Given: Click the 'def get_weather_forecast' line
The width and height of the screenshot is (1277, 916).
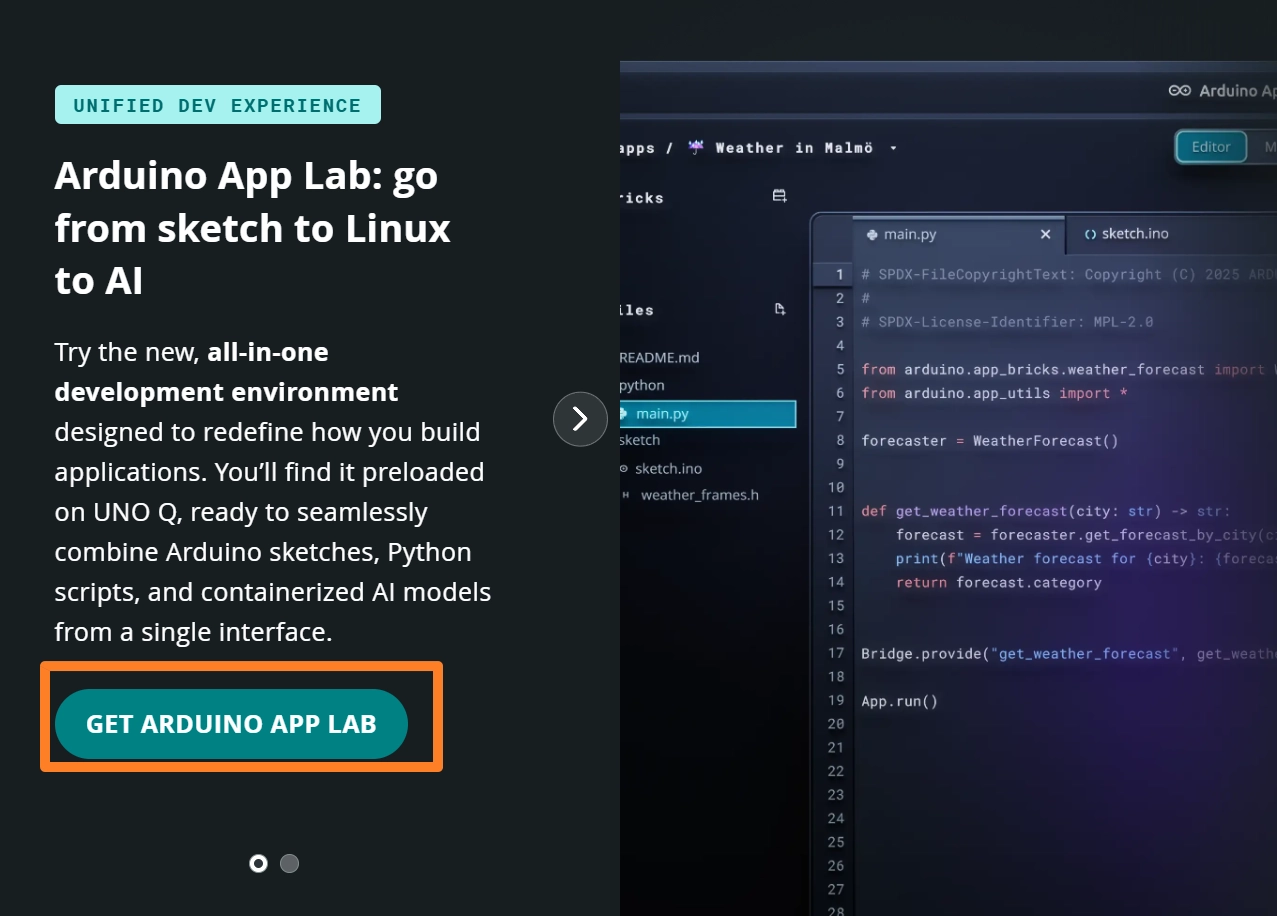Looking at the screenshot, I should [x=1046, y=511].
